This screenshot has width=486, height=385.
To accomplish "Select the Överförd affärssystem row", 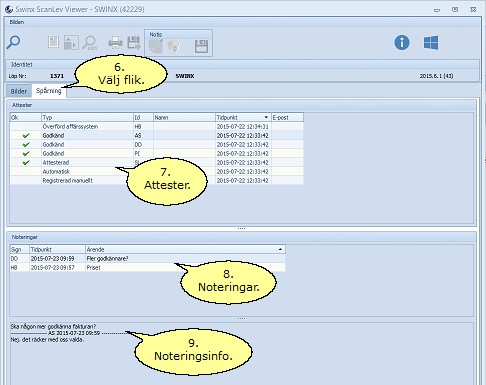I will (x=157, y=127).
